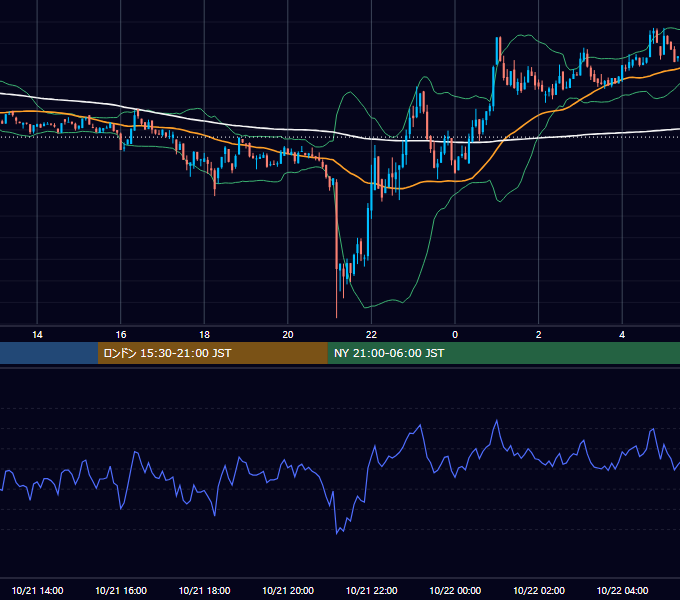The height and width of the screenshot is (600, 680).
Task: Click the 10/21 14:00 time label
Action: coord(37,590)
